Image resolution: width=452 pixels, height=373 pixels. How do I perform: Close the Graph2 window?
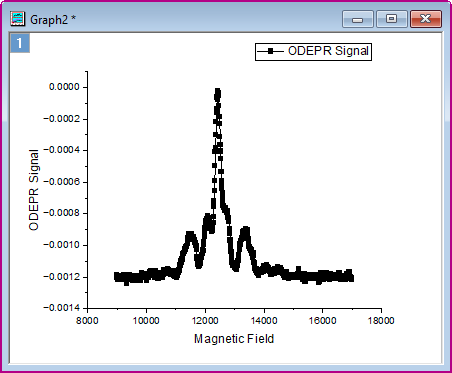click(426, 19)
